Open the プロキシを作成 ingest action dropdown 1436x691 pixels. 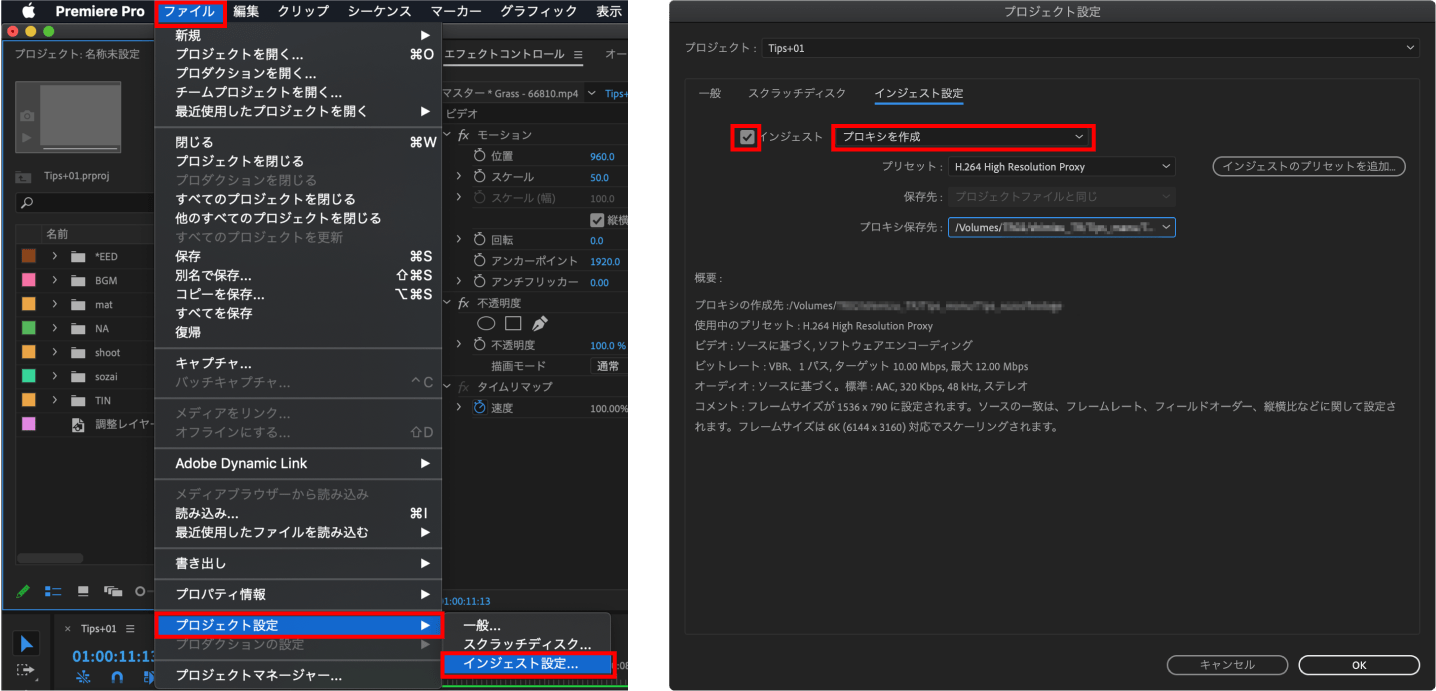click(963, 137)
